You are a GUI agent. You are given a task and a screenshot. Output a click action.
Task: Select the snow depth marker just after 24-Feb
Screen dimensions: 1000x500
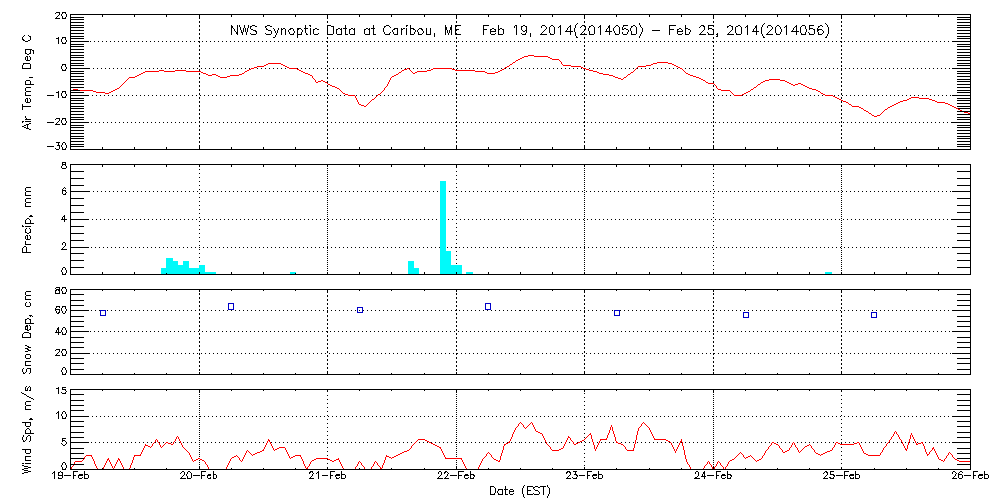pyautogui.click(x=746, y=315)
